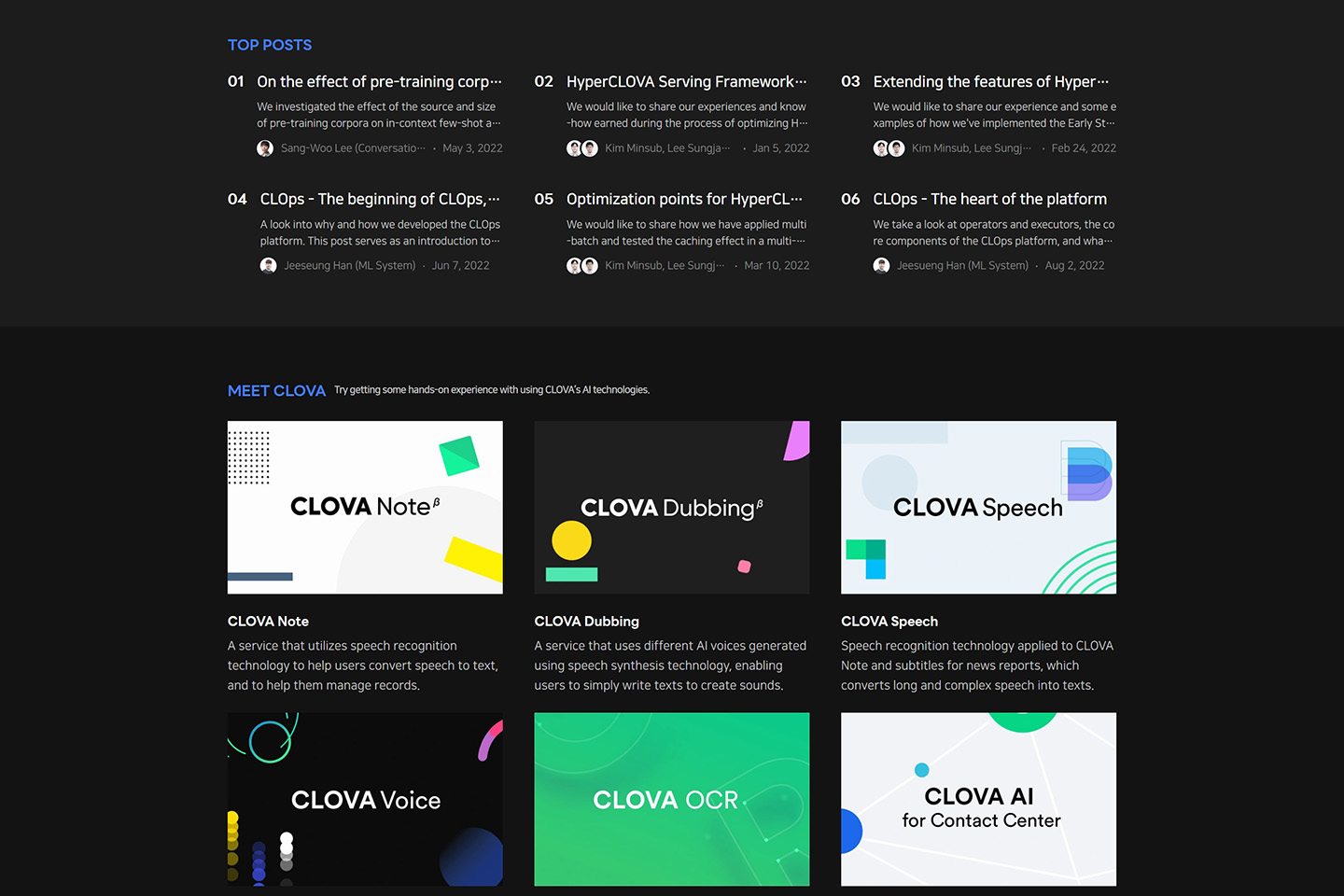Read 'Extending the features of Hyper…' post

pos(990,82)
